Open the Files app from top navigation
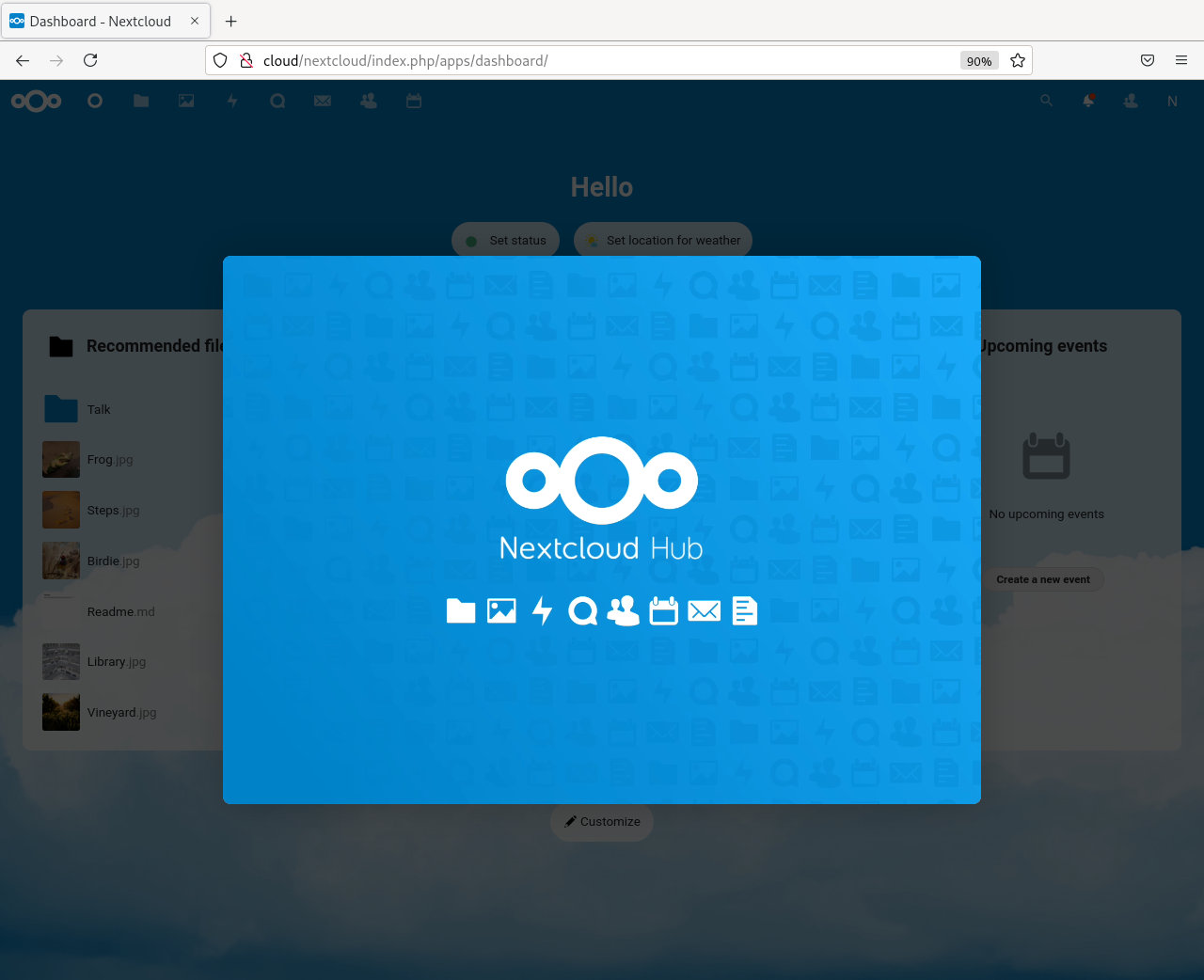Viewport: 1204px width, 980px height. (140, 101)
